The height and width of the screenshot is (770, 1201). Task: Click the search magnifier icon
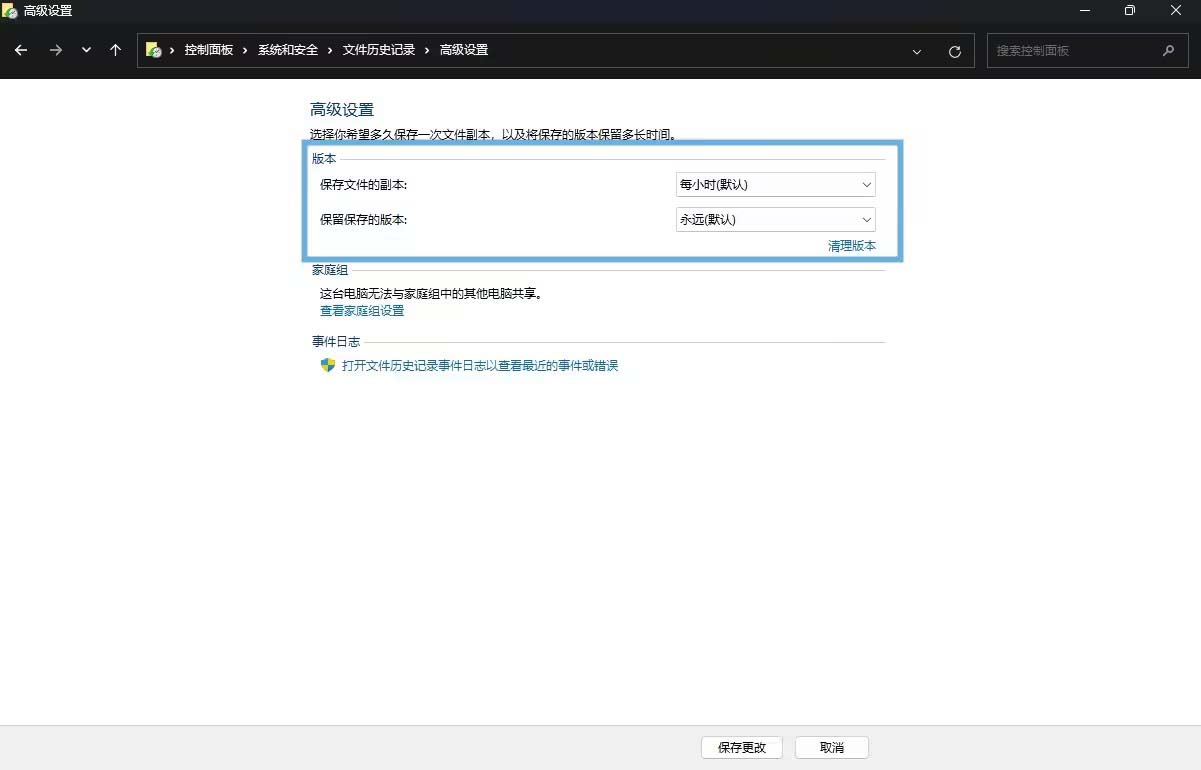[1168, 50]
